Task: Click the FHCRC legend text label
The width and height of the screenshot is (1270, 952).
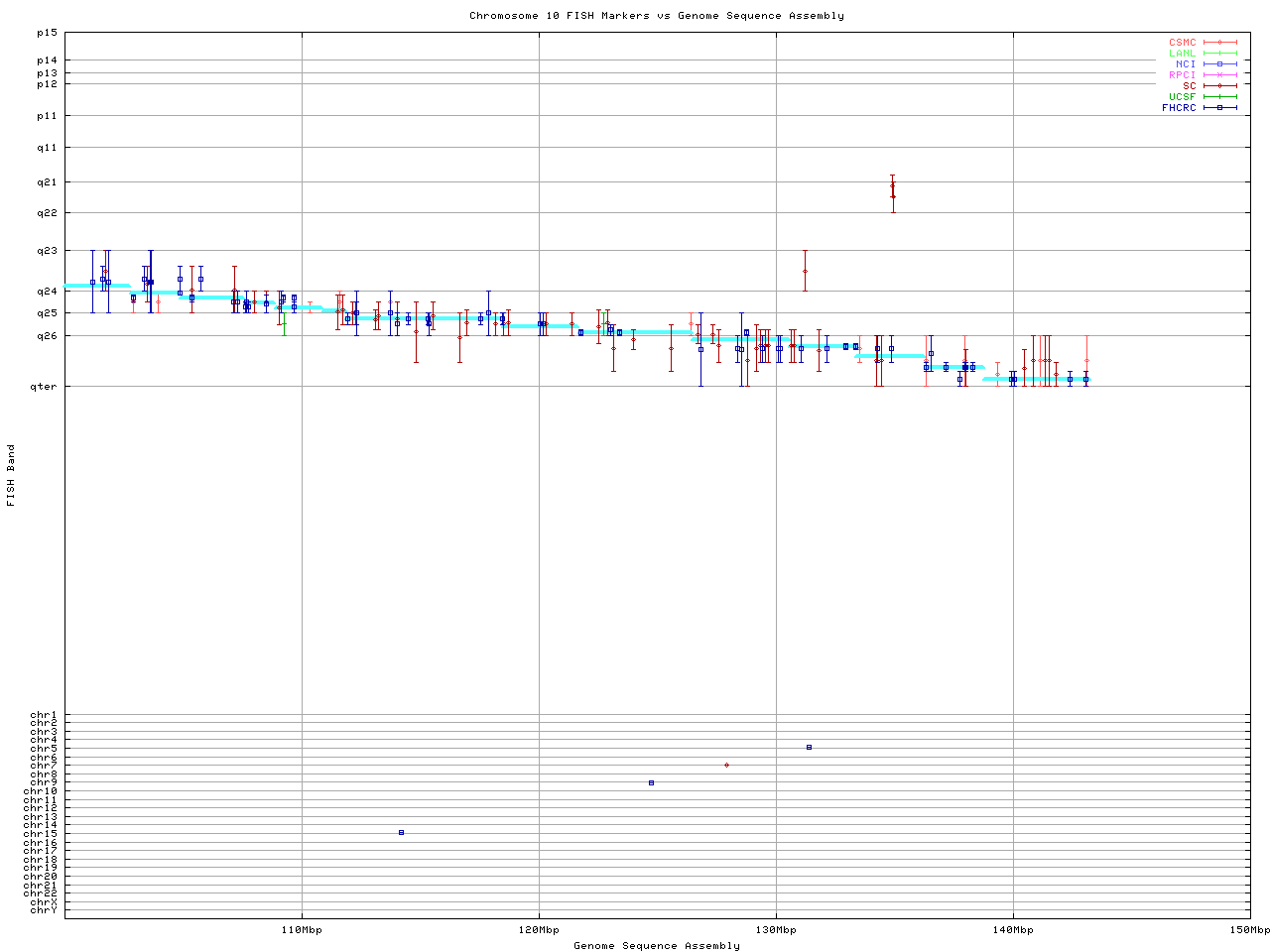Action: tap(1179, 108)
